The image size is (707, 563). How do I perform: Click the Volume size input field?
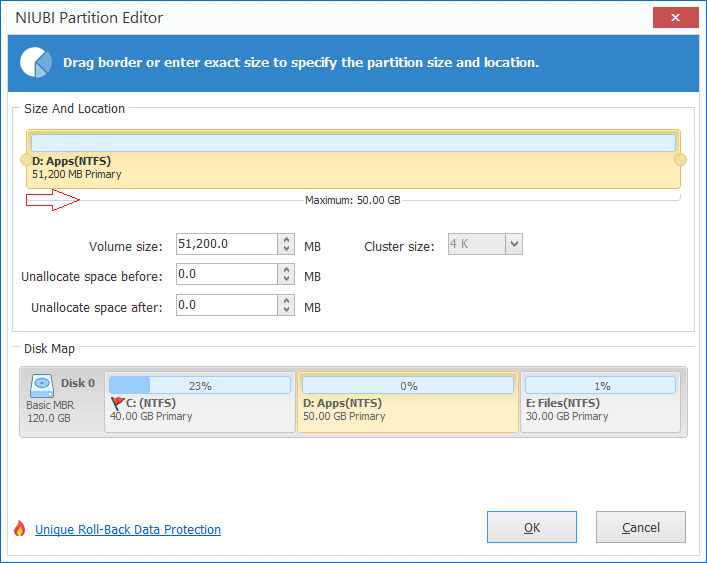tap(227, 244)
